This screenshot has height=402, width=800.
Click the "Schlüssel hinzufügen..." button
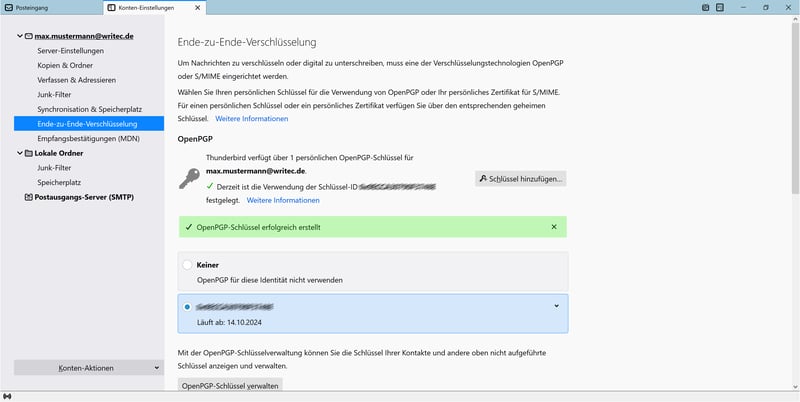(x=521, y=179)
